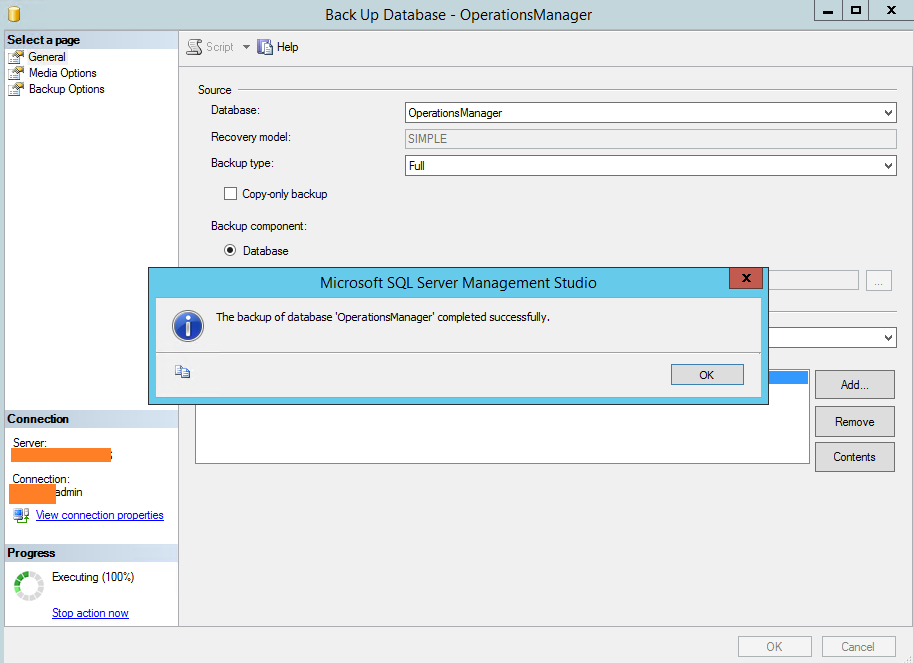Click the Source section label
The image size is (914, 663).
[x=215, y=90]
